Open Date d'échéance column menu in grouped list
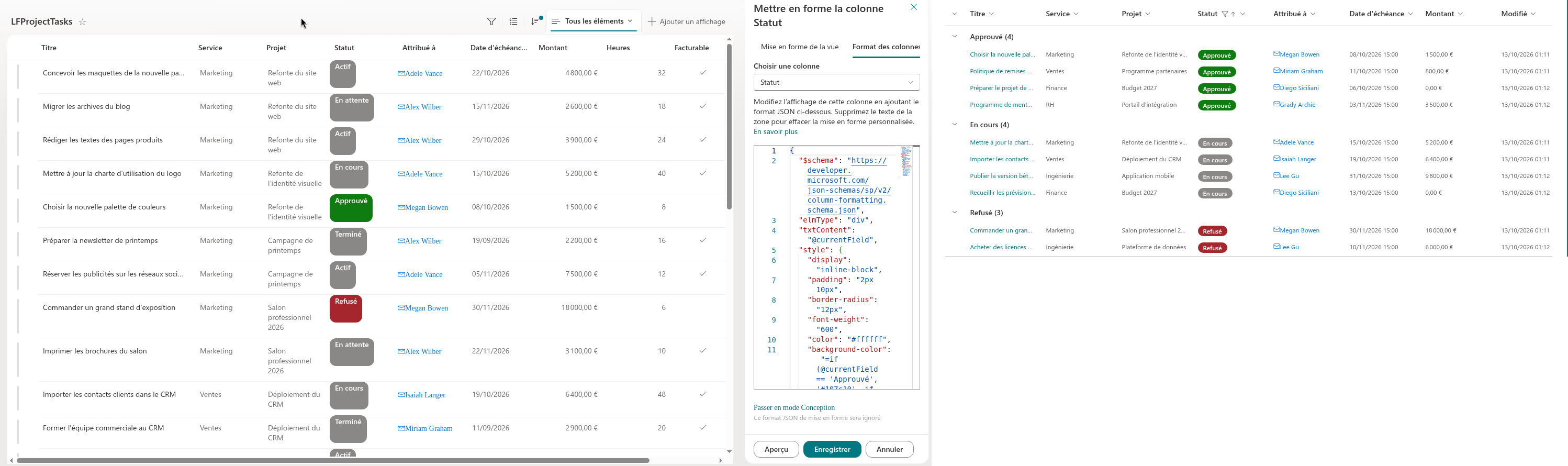This screenshot has height=466, width=1568. click(1410, 14)
